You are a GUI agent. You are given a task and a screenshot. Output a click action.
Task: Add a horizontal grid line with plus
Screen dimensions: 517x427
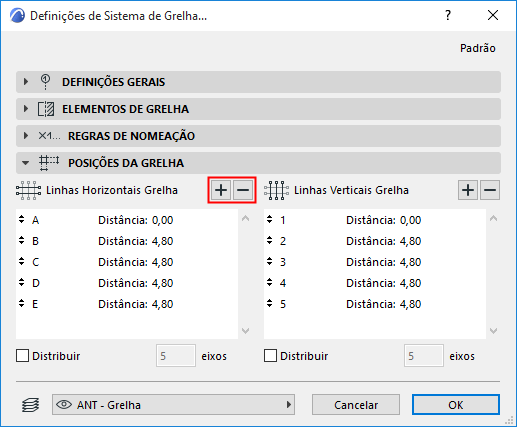click(221, 190)
